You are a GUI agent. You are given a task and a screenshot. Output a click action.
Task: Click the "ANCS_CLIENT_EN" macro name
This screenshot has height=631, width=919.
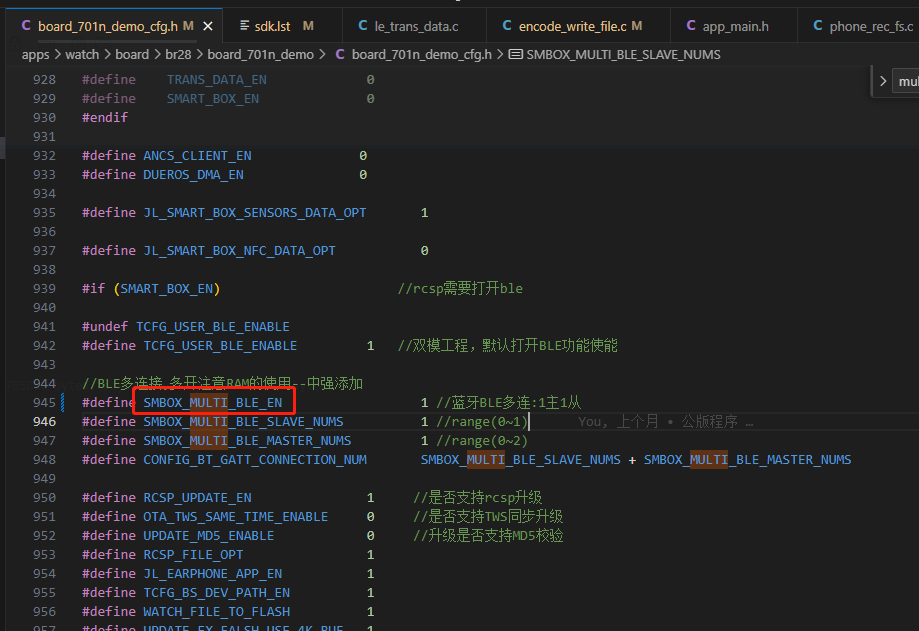pos(198,155)
